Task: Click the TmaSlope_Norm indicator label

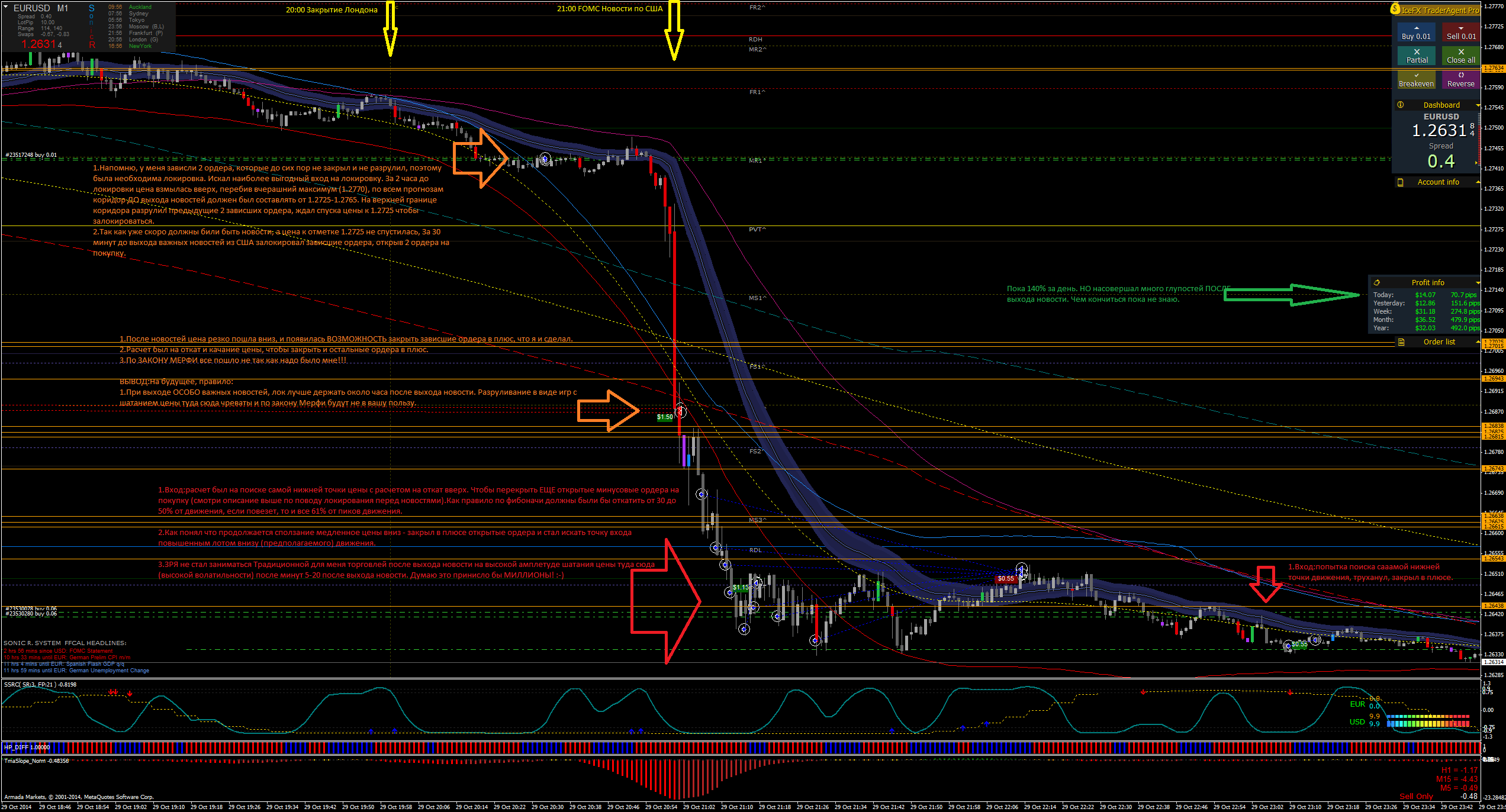Action: coord(37,761)
